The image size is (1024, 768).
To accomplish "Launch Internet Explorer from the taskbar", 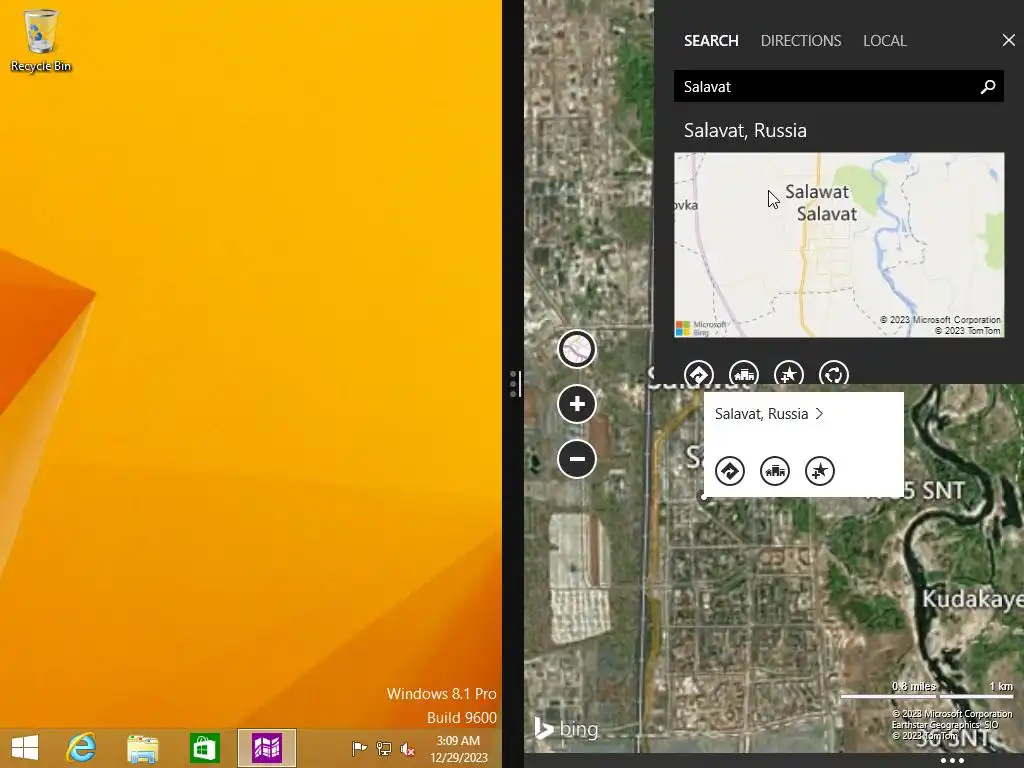I will [x=81, y=748].
